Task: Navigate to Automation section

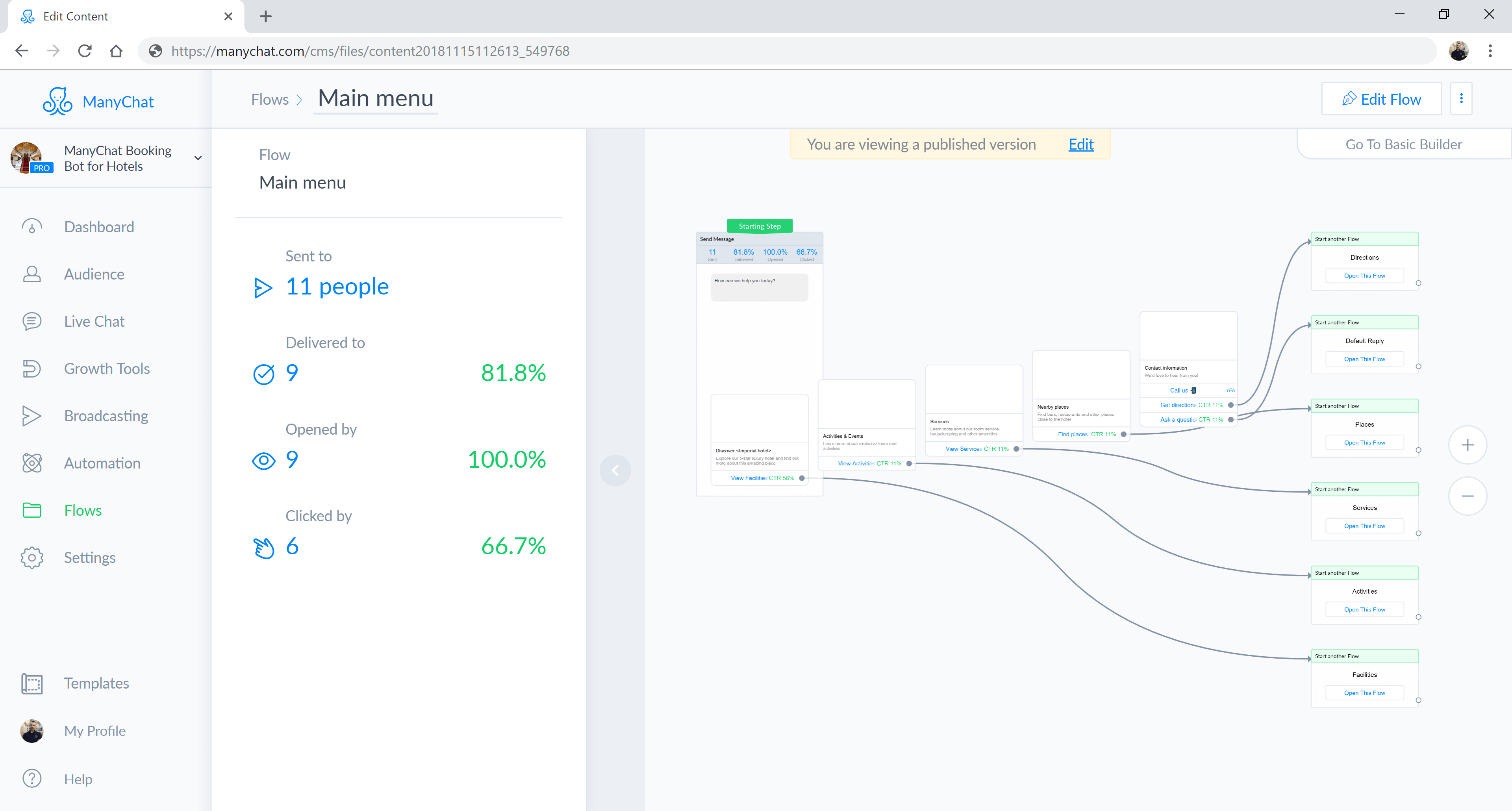Action: coord(102,463)
